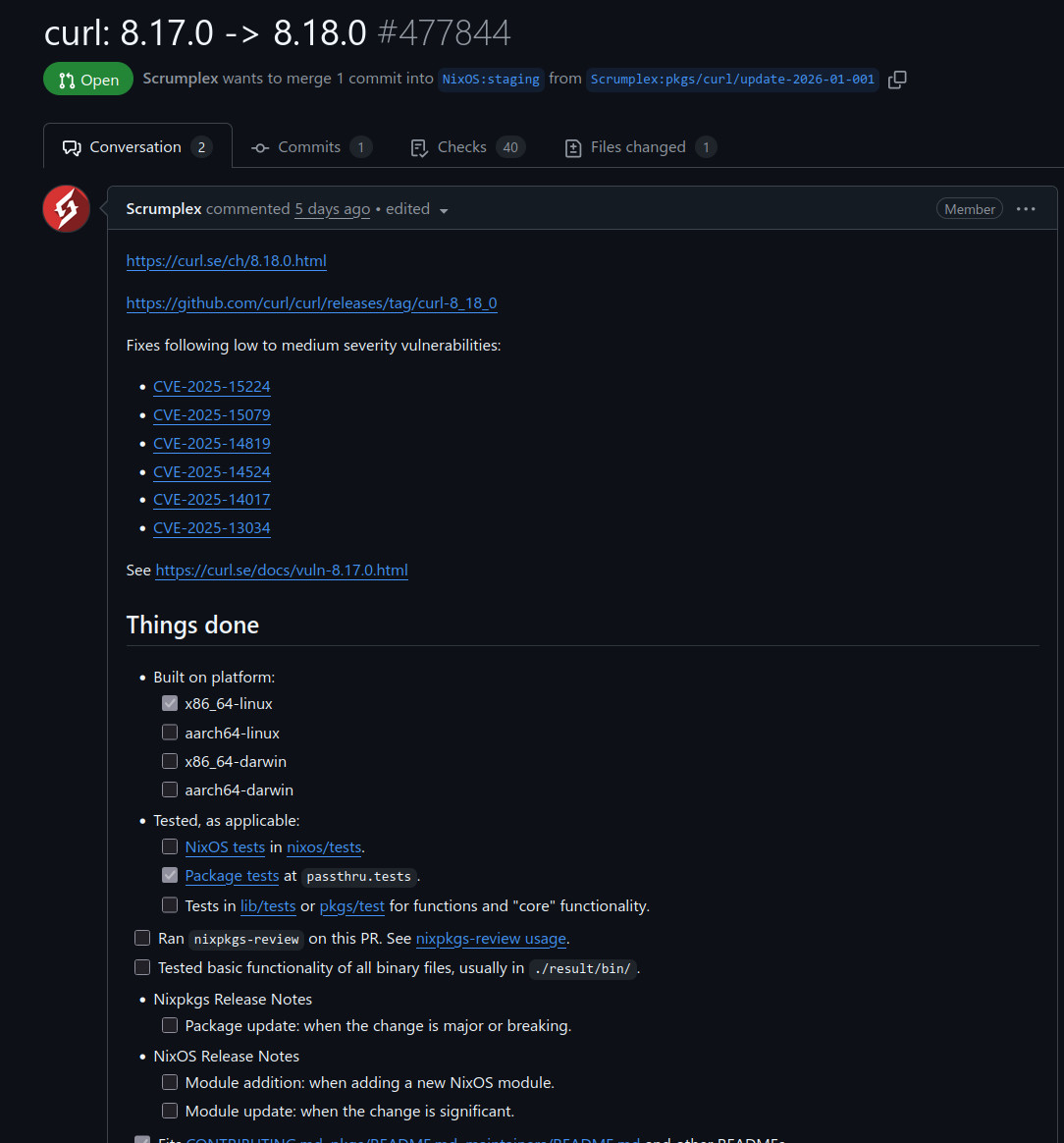1064x1143 pixels.
Task: Click the Commits tab commit icon
Action: tap(260, 148)
